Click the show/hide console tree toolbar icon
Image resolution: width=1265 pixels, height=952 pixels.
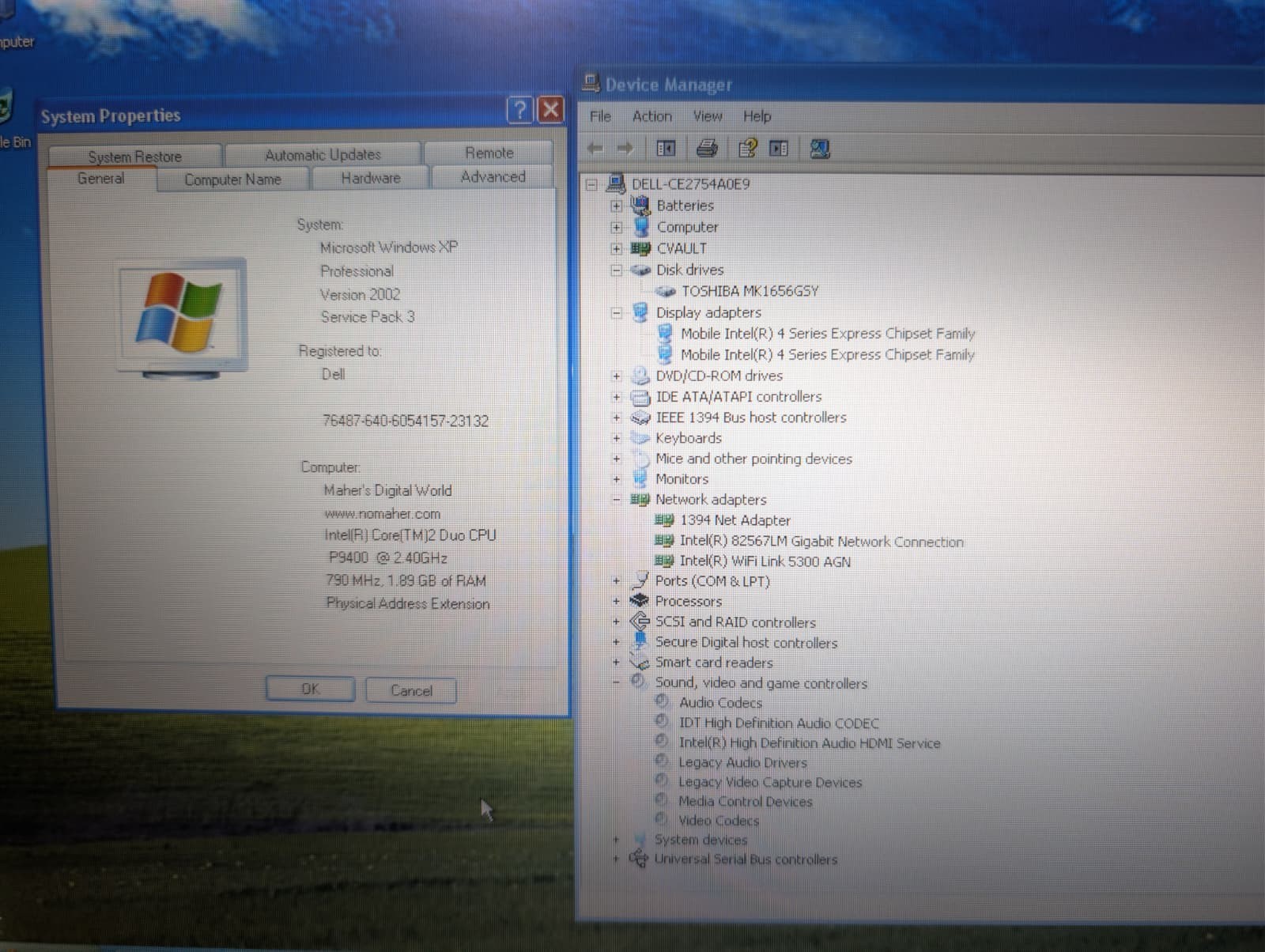coord(666,148)
